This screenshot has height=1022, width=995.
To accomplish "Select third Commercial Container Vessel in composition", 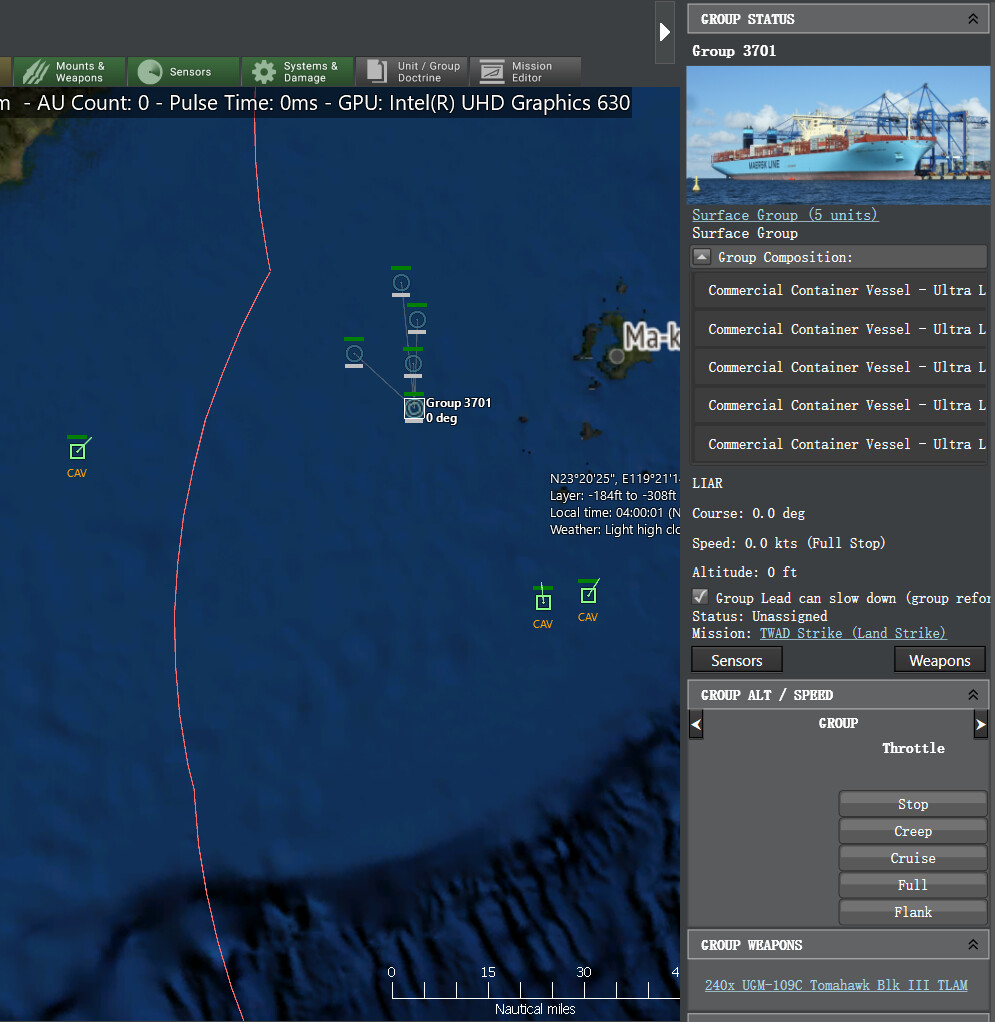I will pos(840,367).
